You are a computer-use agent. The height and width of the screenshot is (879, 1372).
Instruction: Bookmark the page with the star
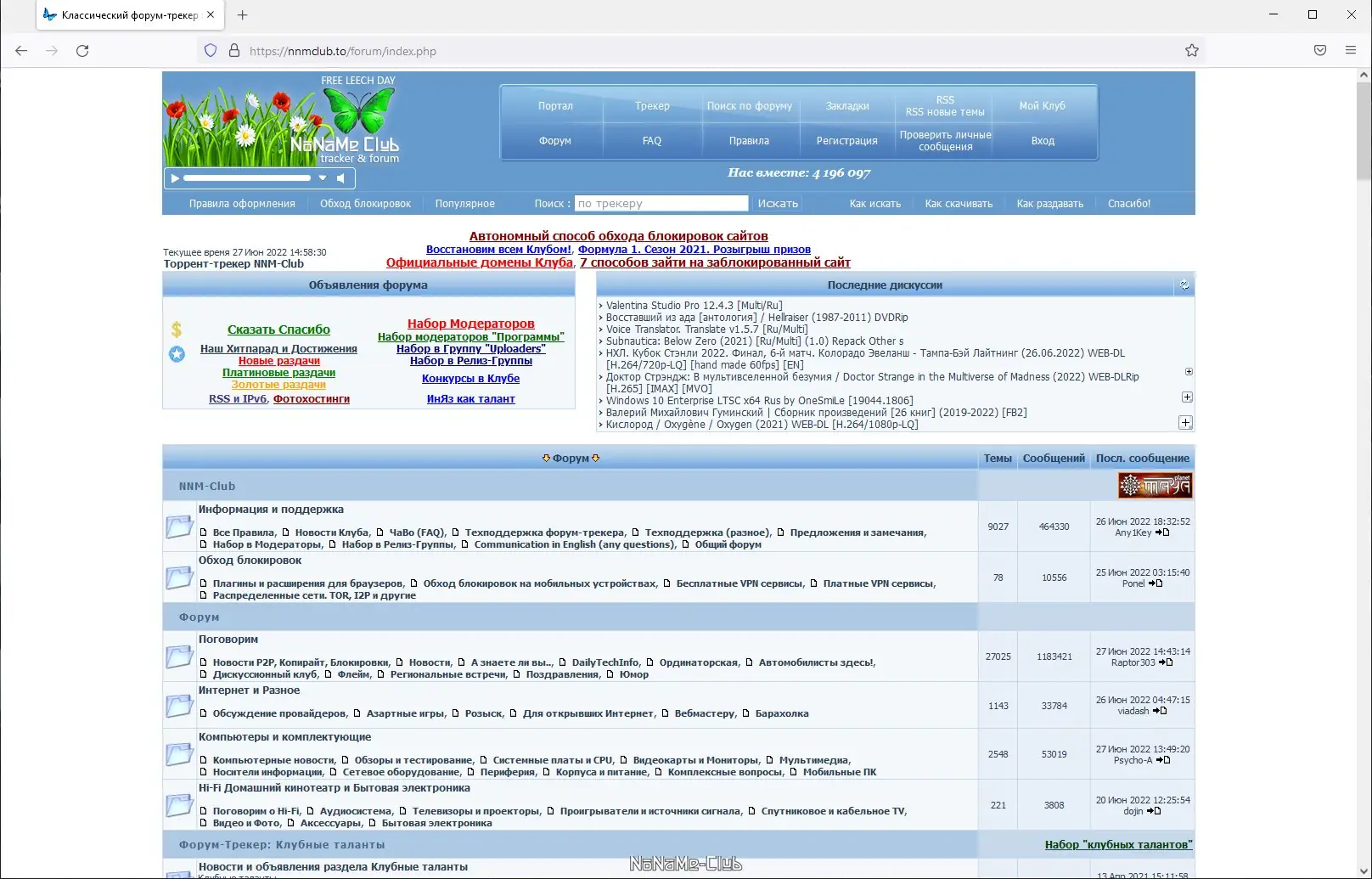(x=1192, y=50)
